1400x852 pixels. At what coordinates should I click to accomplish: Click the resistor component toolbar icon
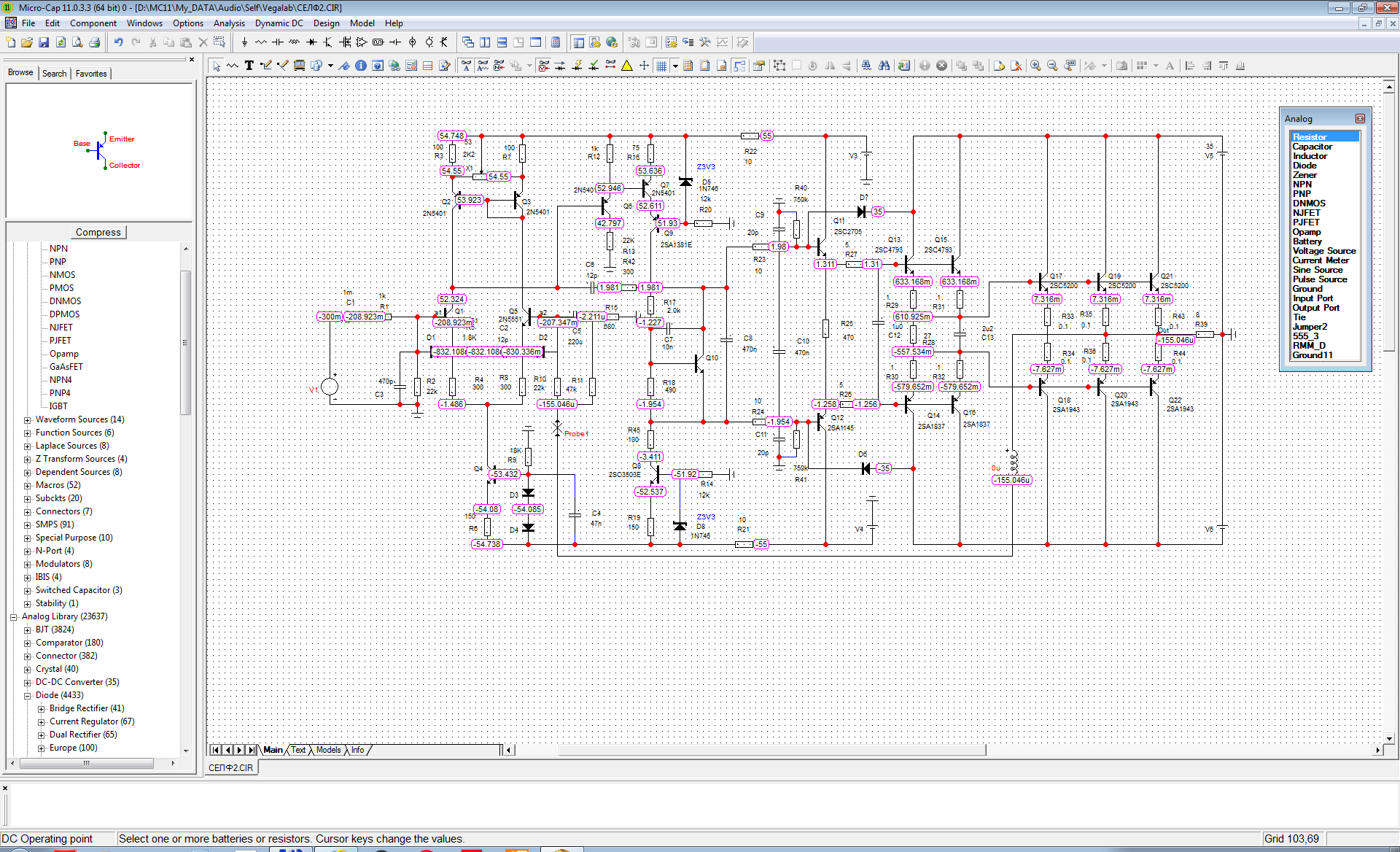click(x=261, y=42)
